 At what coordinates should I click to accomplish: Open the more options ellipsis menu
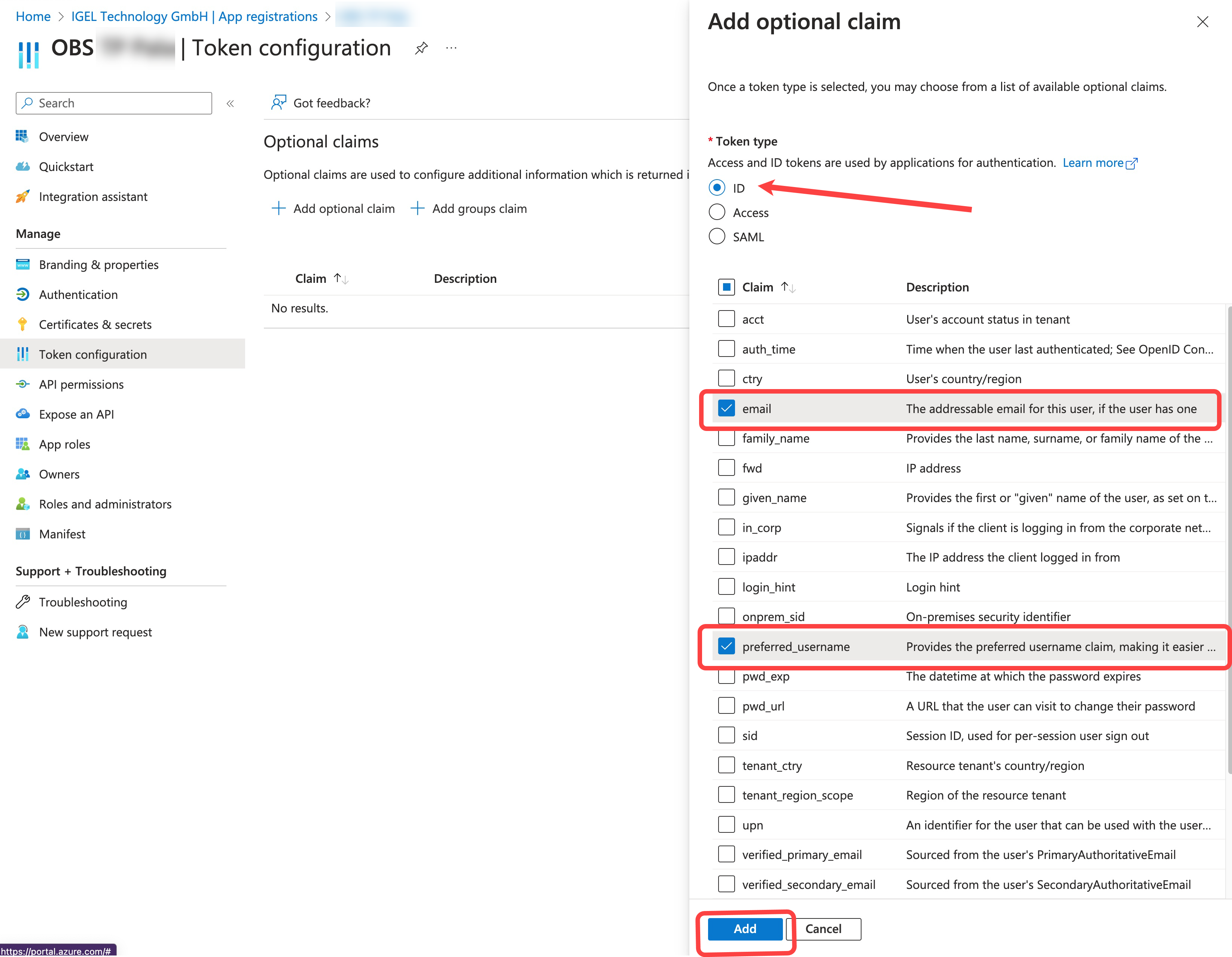(x=451, y=49)
